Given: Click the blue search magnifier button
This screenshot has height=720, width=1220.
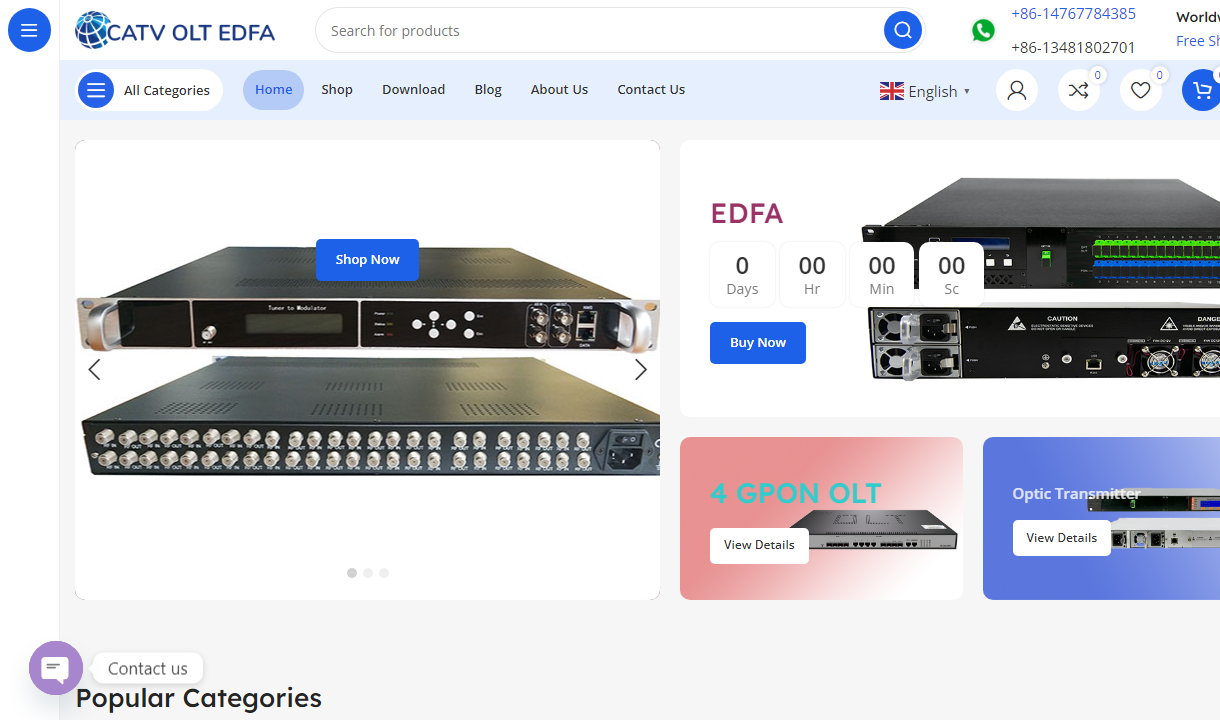Looking at the screenshot, I should pyautogui.click(x=902, y=30).
